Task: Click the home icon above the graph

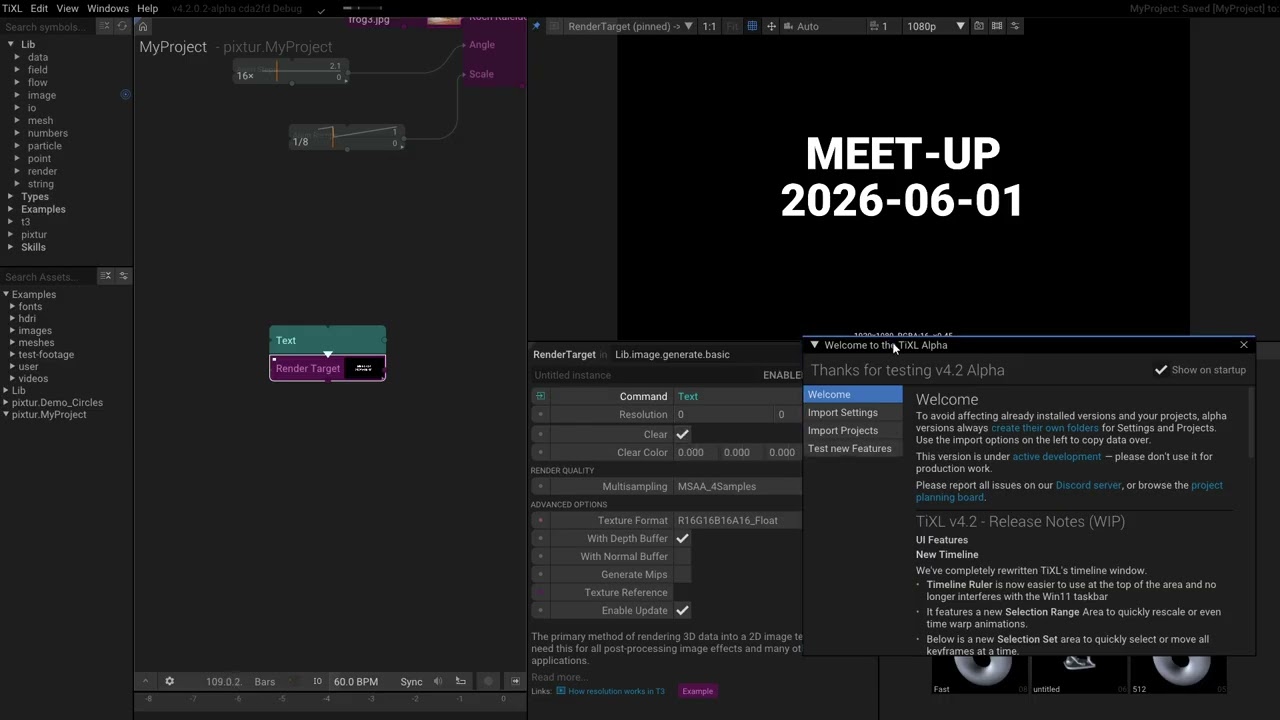Action: pos(143,27)
